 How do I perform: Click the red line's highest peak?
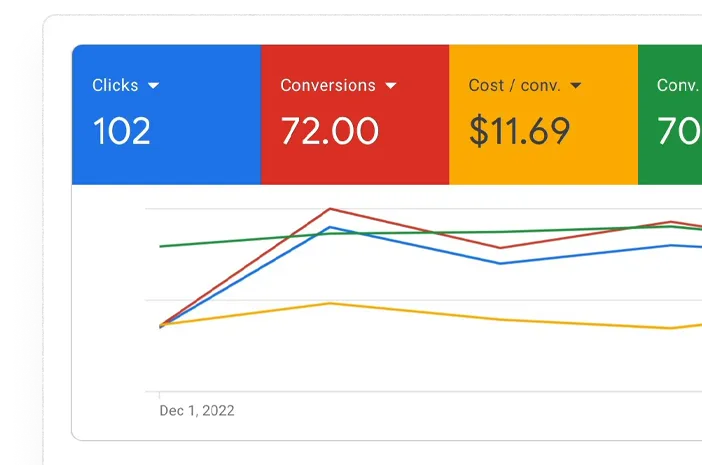(x=330, y=209)
